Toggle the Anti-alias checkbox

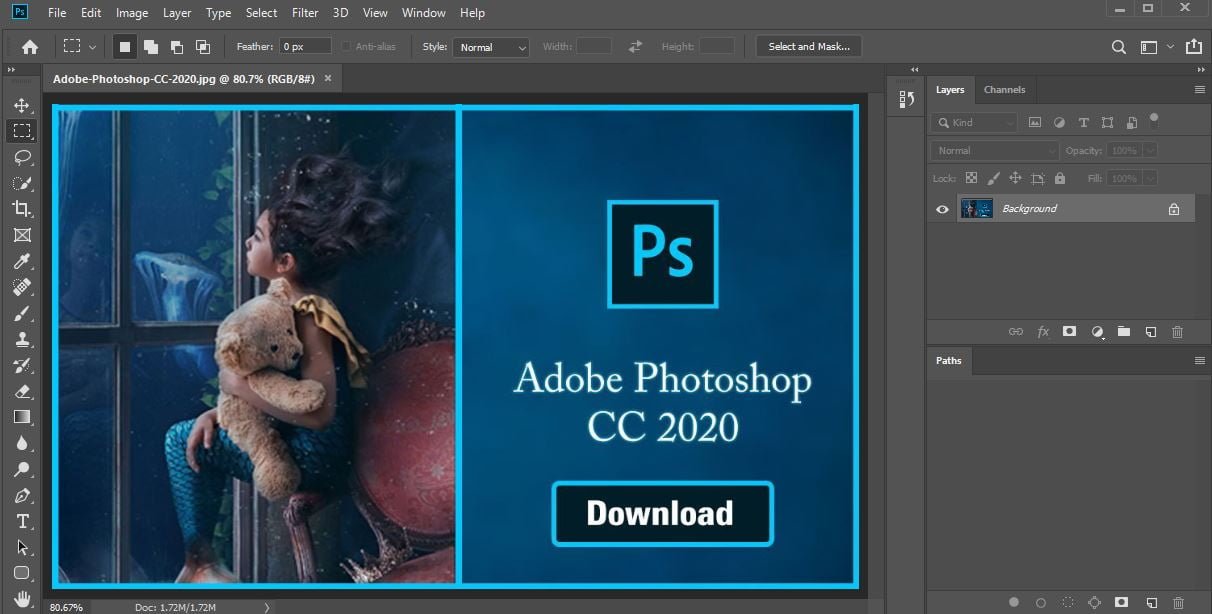point(346,47)
